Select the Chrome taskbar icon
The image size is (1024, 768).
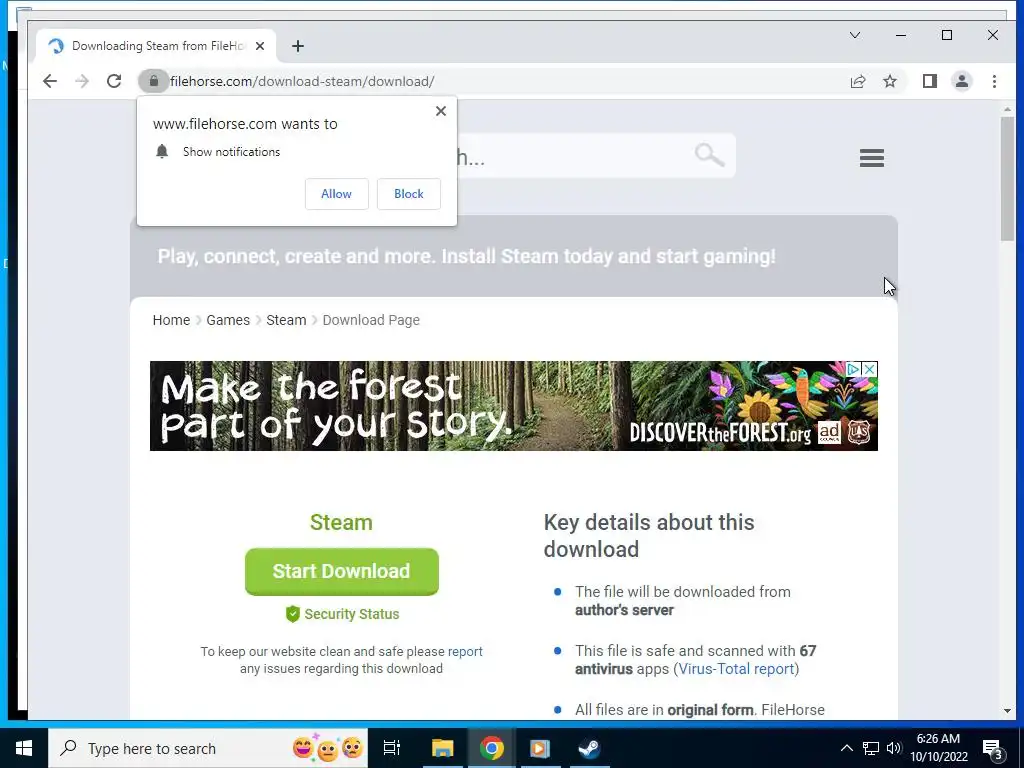492,748
